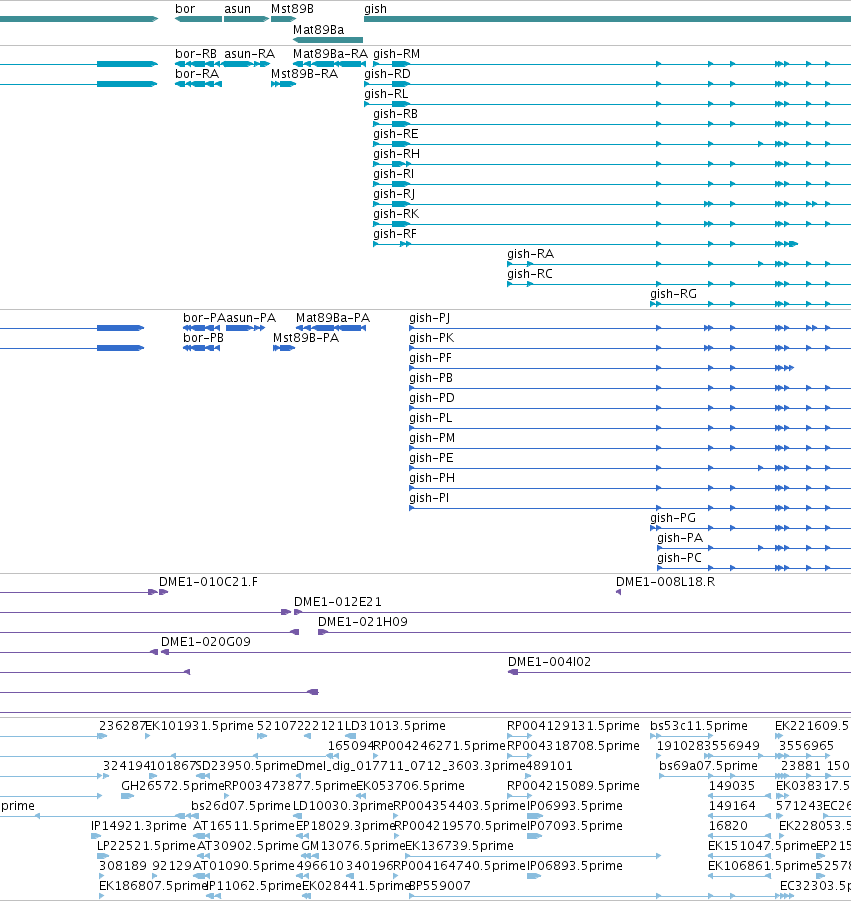This screenshot has height=901, width=851.
Task: Select transcript bor-RB label
Action: point(196,53)
